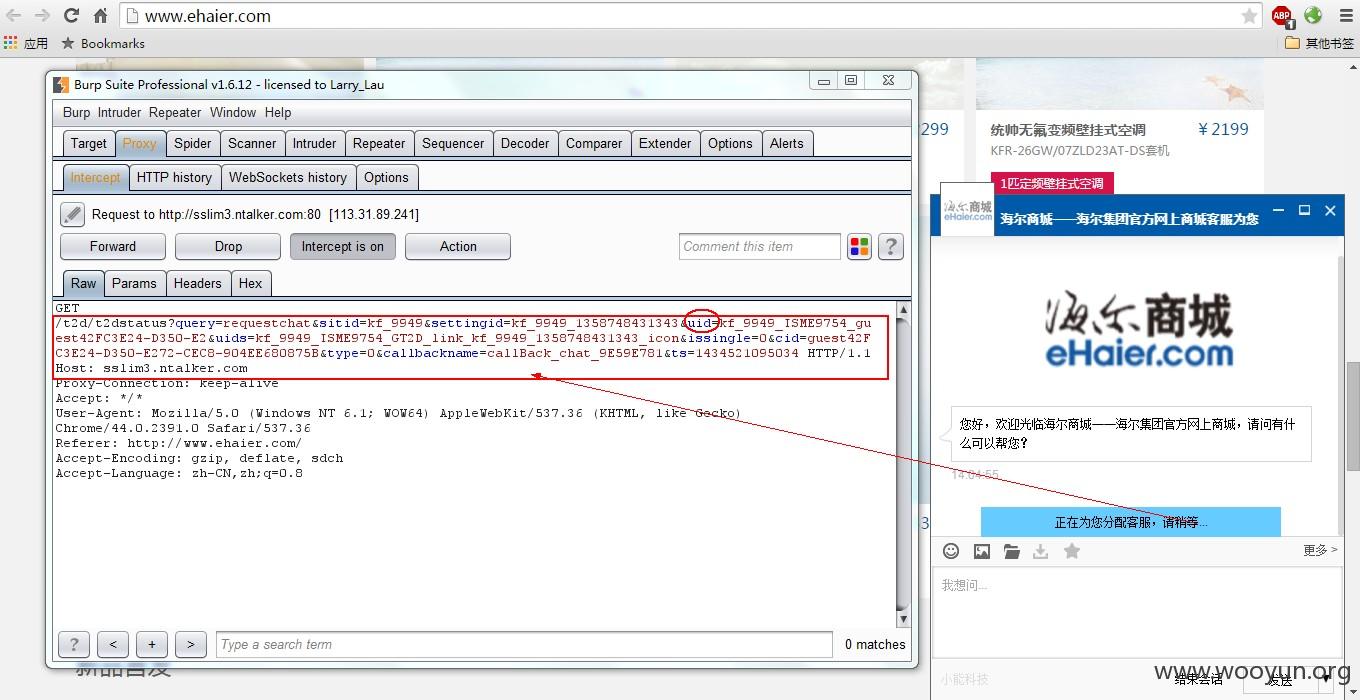The width and height of the screenshot is (1360, 700).
Task: Click the star rating icon in chat toolbar
Action: tap(1072, 551)
